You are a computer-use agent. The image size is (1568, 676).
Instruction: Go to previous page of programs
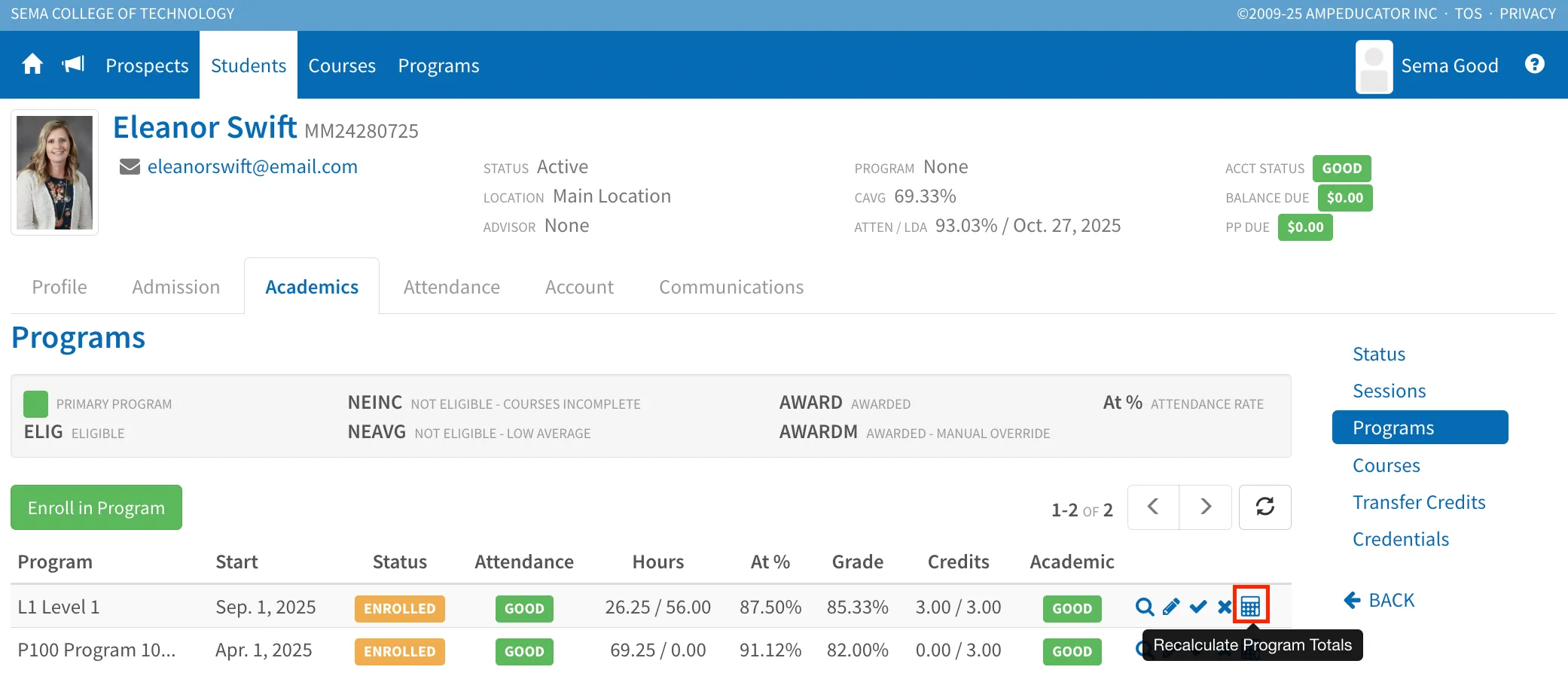pos(1153,507)
